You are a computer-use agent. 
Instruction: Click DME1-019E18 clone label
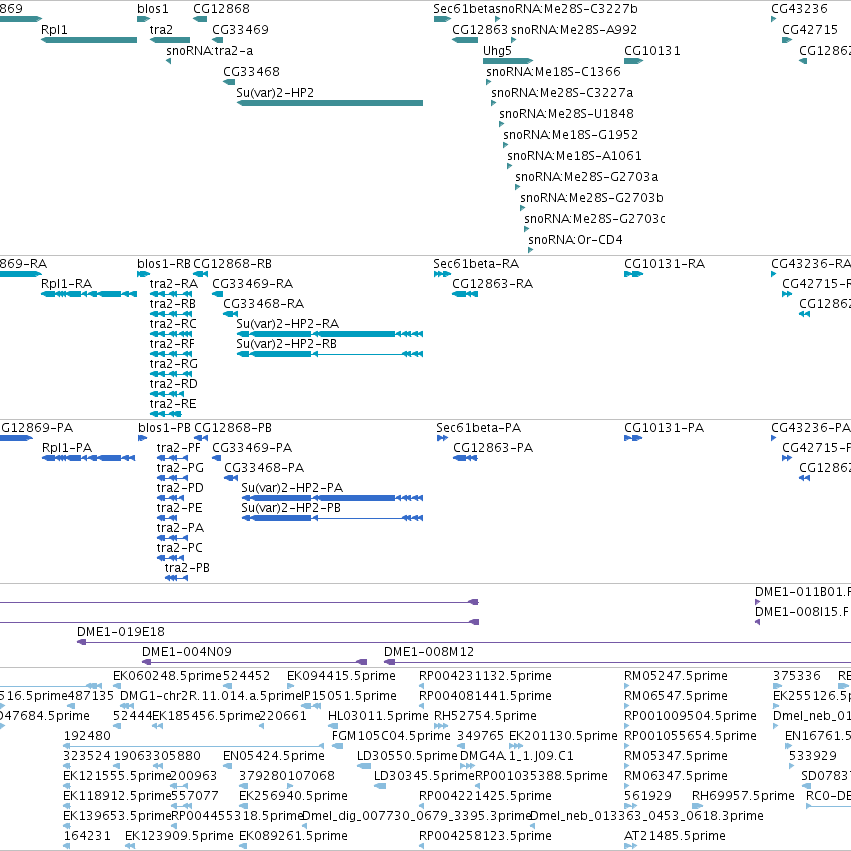(120, 632)
